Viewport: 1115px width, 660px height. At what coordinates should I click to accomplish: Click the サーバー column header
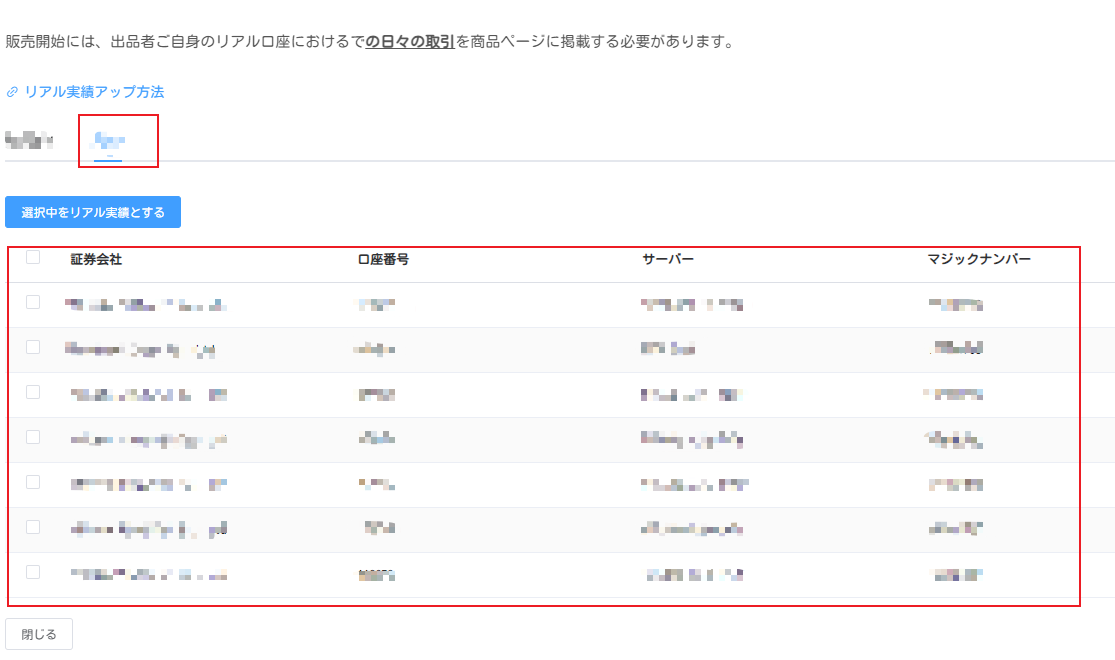[x=667, y=260]
